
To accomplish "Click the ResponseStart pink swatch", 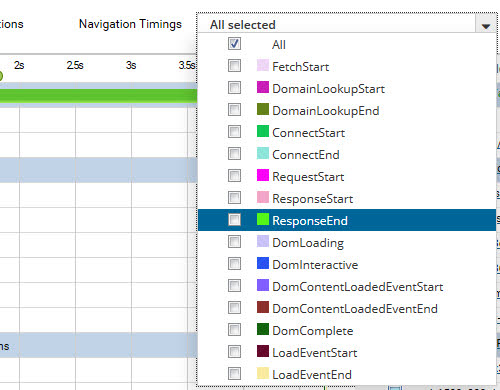I will [x=263, y=197].
